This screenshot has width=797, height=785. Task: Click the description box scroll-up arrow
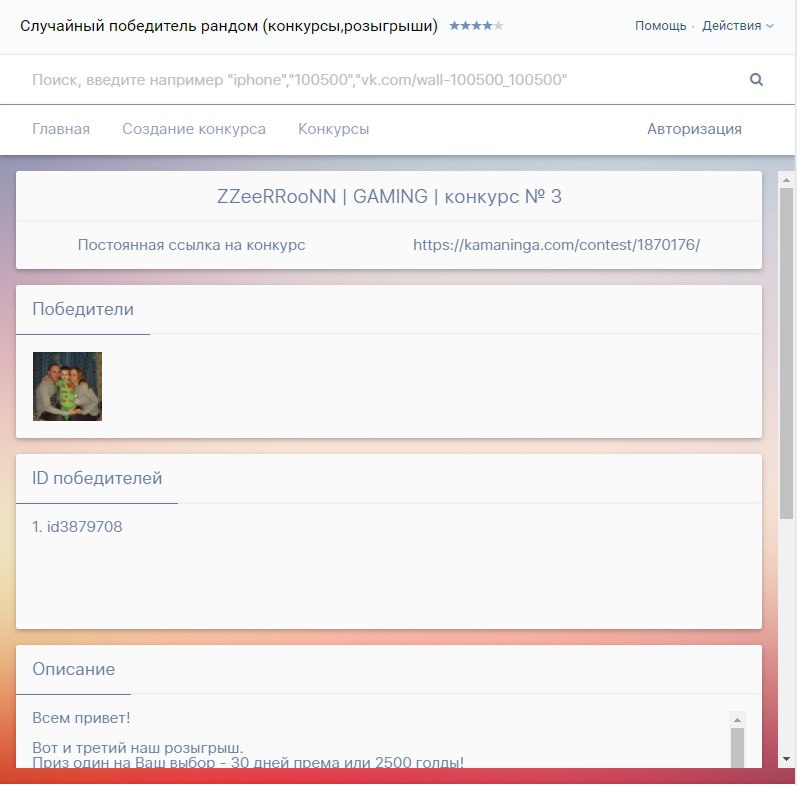tap(738, 719)
